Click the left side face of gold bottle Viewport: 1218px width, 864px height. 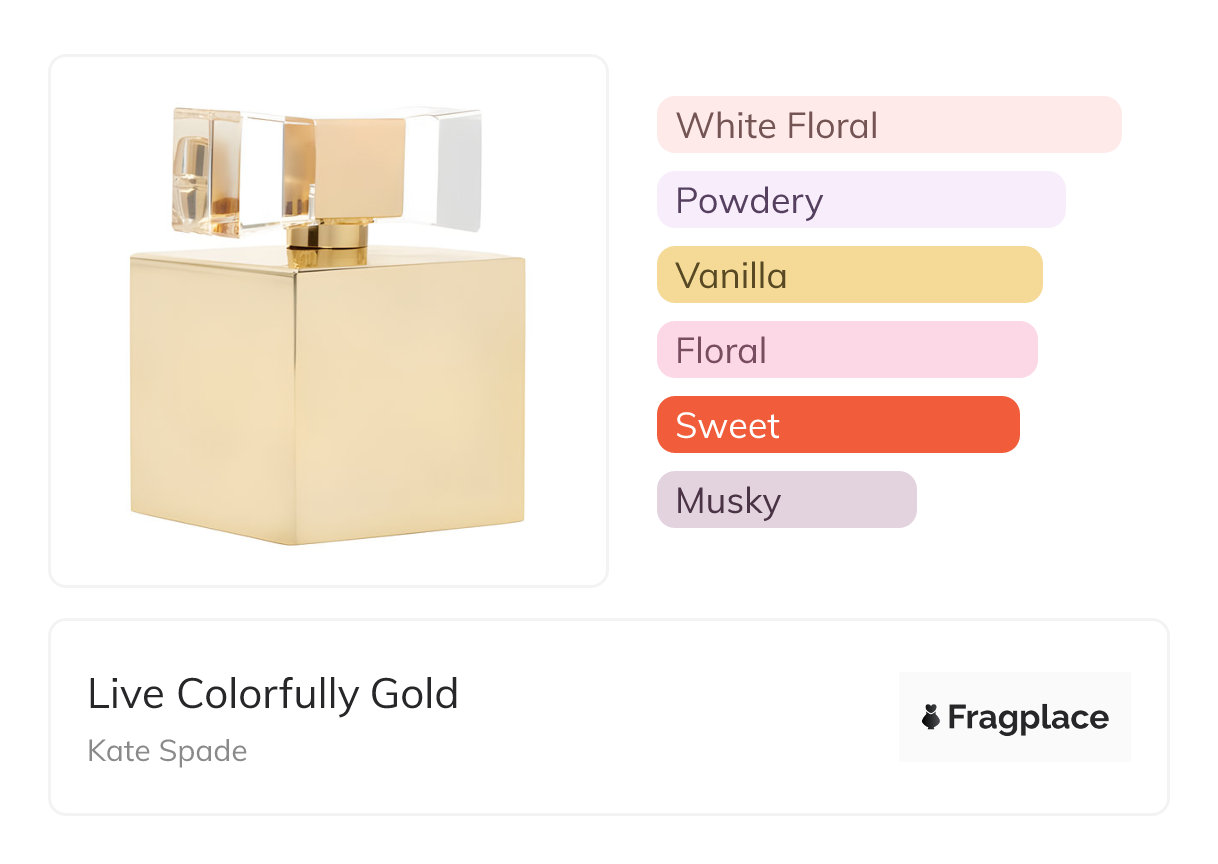click(212, 390)
